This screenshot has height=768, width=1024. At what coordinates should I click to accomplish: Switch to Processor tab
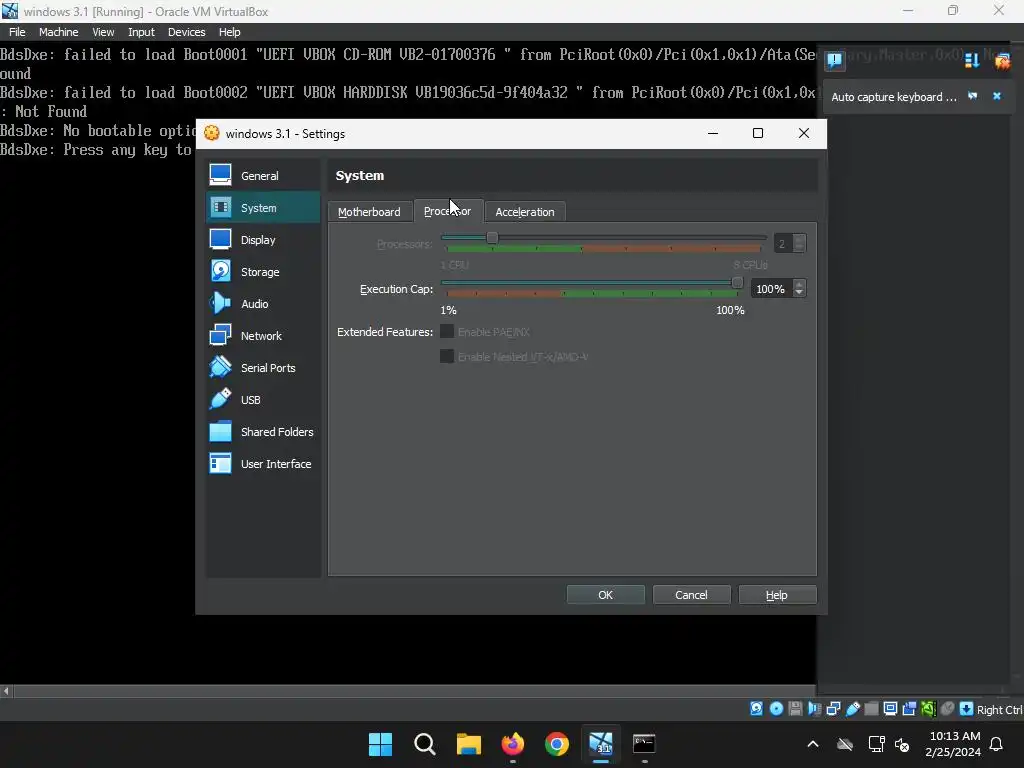[x=447, y=211]
